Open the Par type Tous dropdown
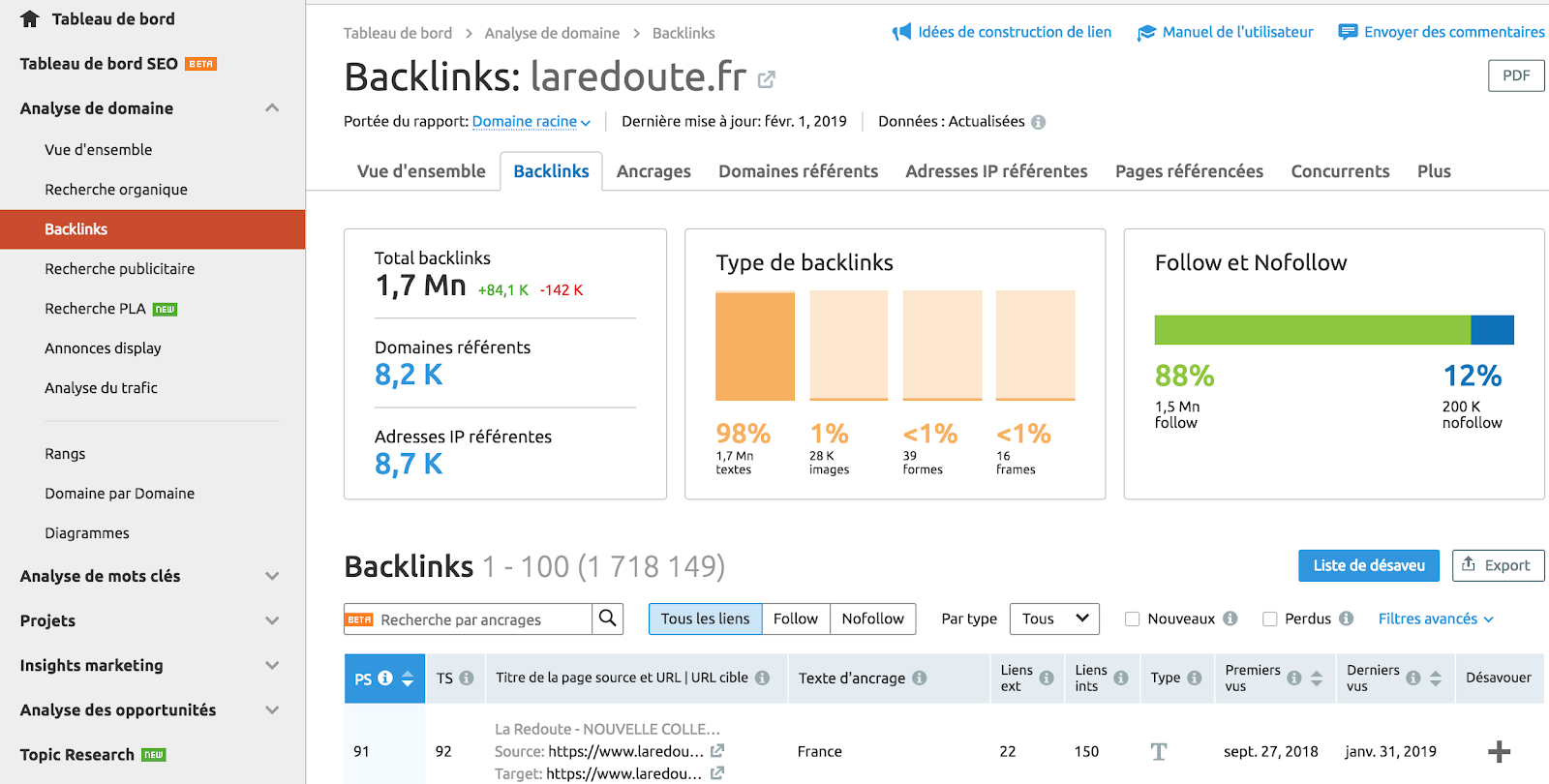Screen dimensions: 1549x784 click(x=1054, y=618)
